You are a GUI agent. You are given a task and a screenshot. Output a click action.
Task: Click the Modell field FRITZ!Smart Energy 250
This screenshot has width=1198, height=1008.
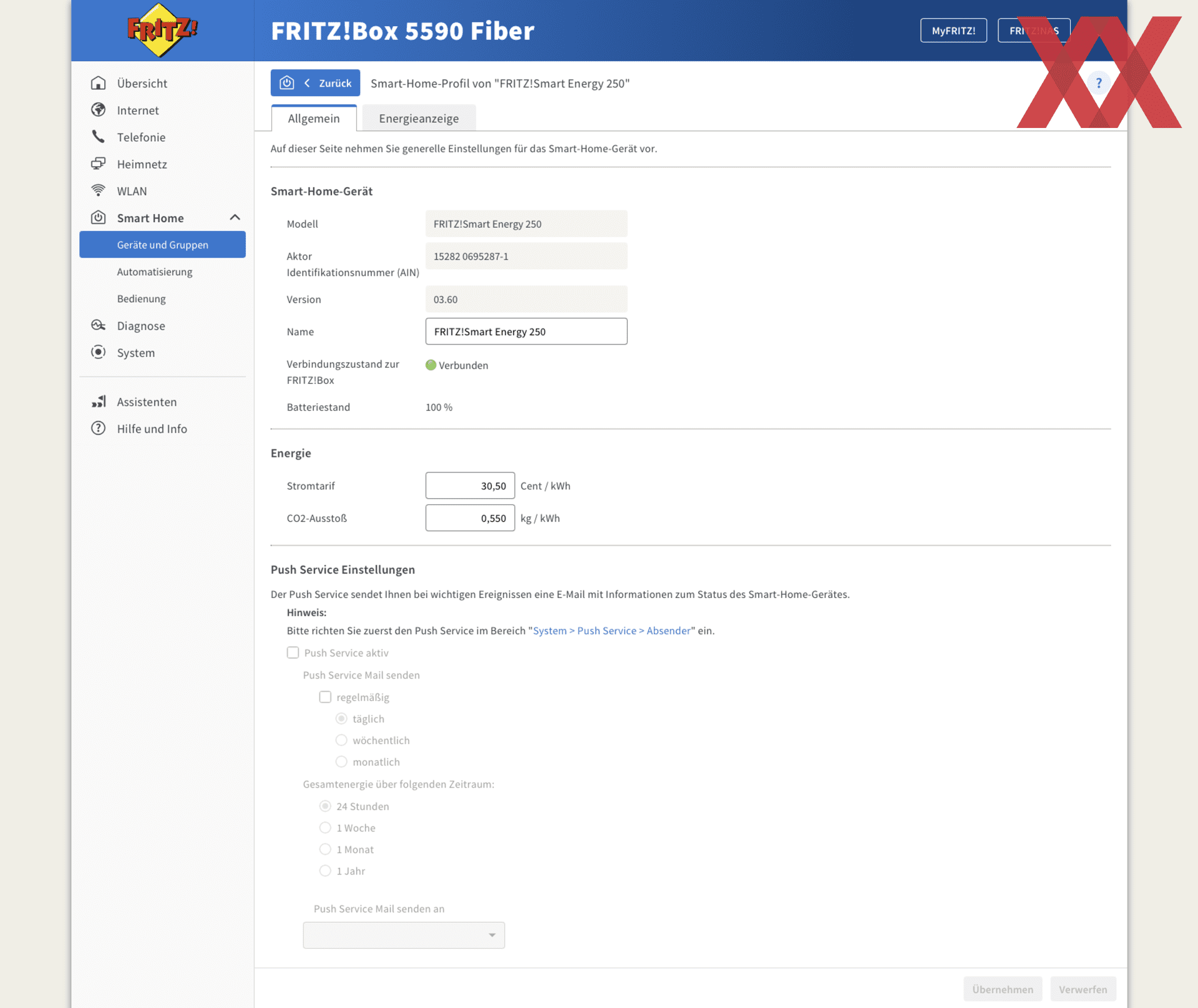(526, 223)
